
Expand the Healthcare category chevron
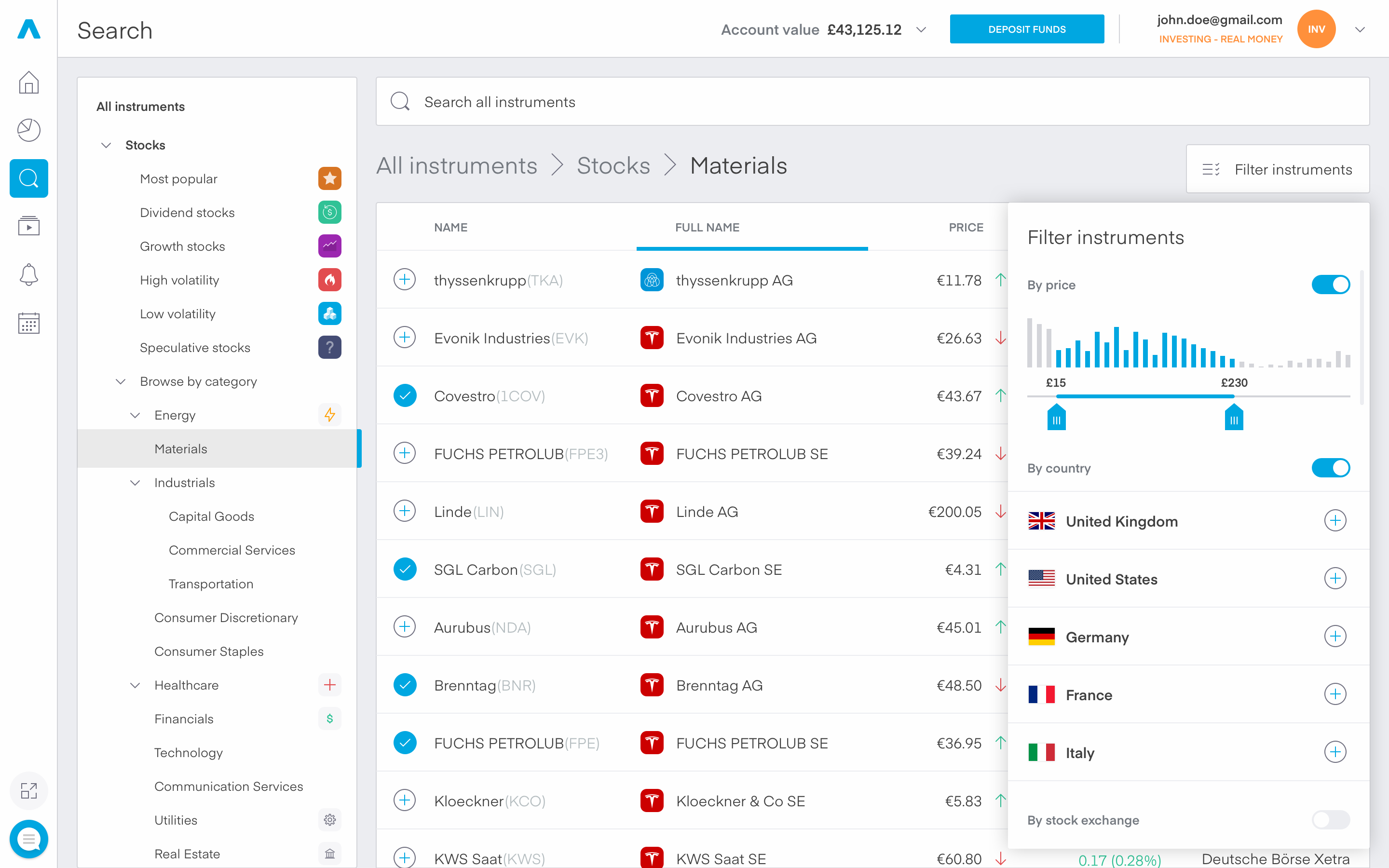coord(135,685)
